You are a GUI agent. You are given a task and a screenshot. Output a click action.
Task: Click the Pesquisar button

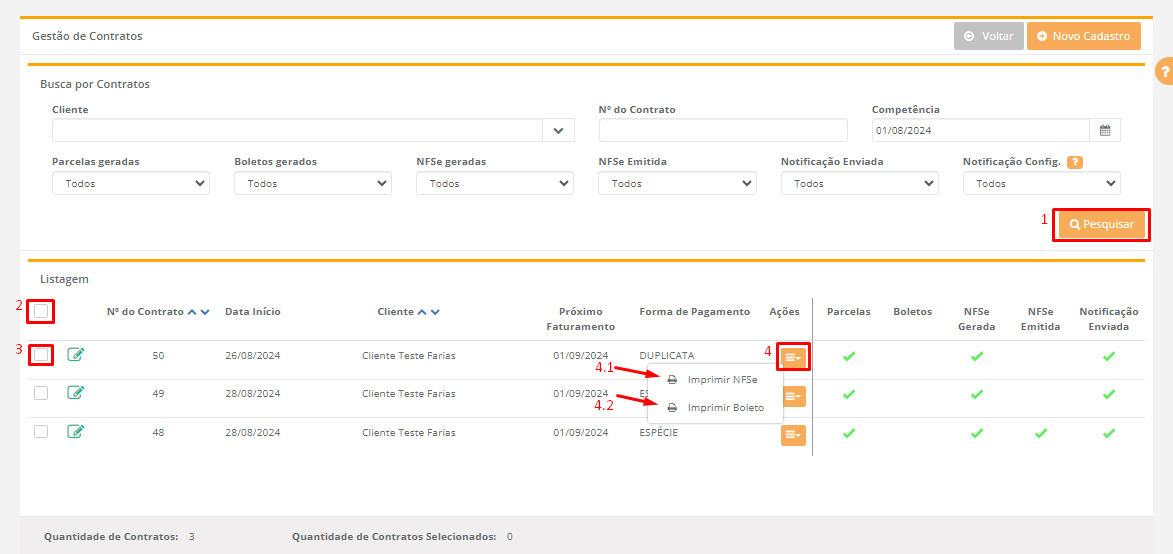pos(1102,225)
